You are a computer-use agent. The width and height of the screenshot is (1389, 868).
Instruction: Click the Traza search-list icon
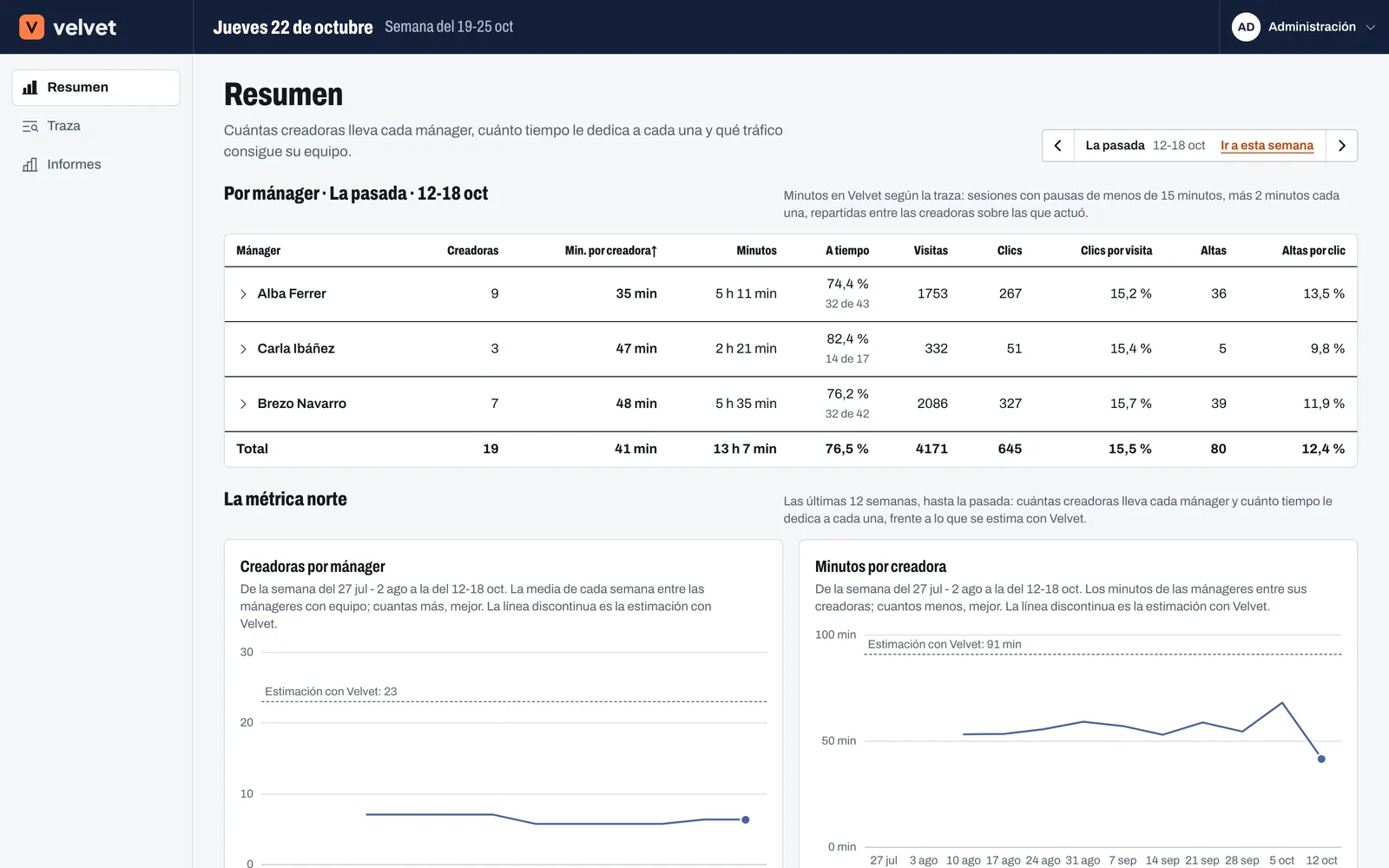(x=30, y=126)
